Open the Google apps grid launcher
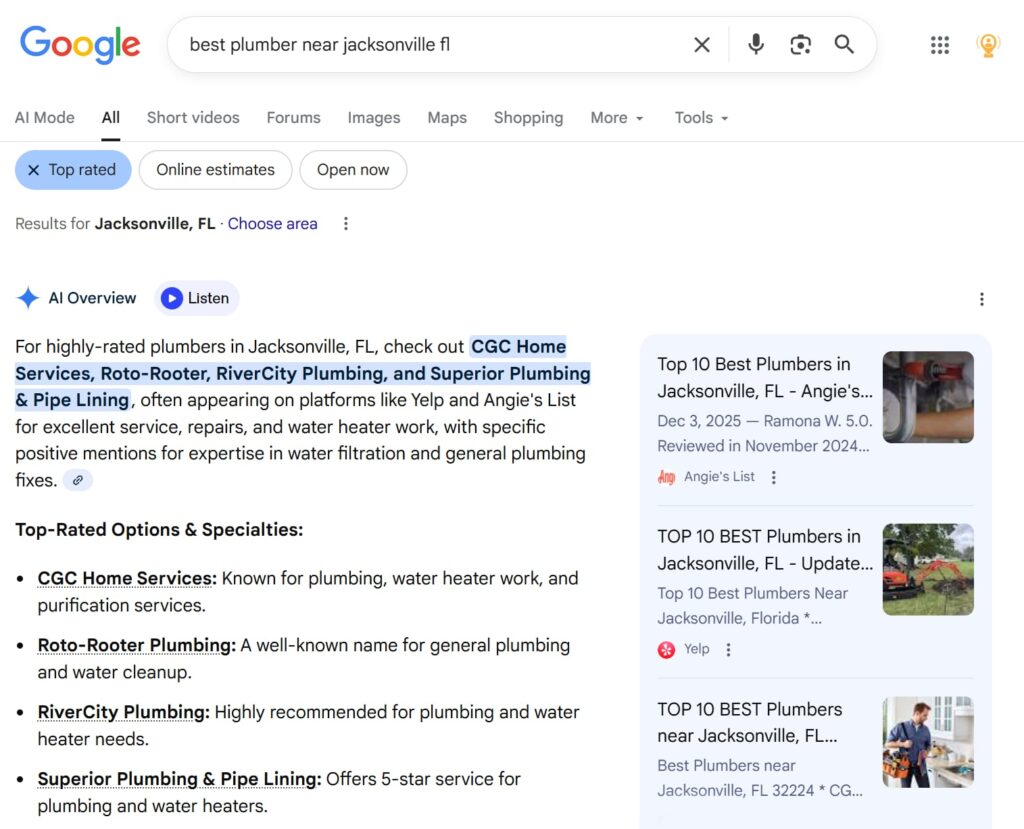 pyautogui.click(x=939, y=44)
